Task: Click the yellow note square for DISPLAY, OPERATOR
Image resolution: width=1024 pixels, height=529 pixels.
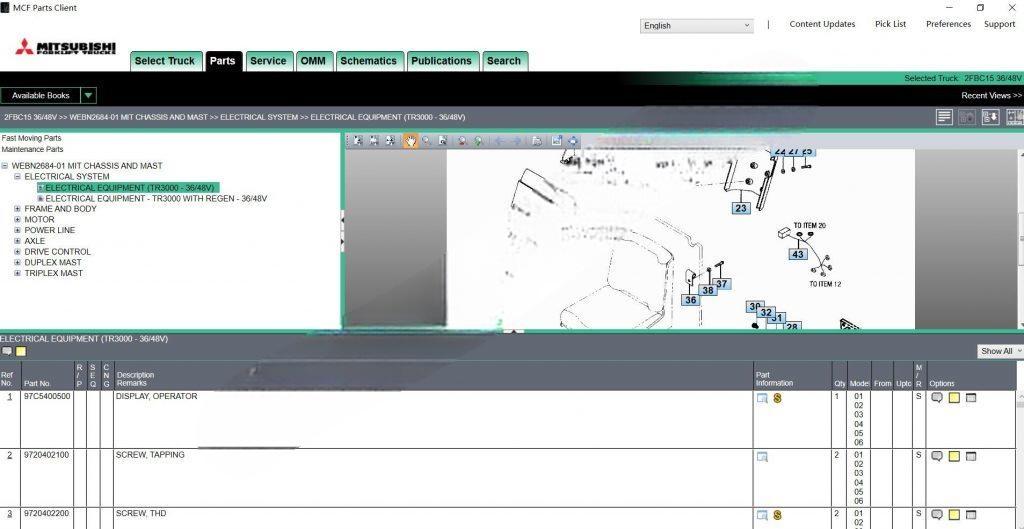Action: coord(954,398)
